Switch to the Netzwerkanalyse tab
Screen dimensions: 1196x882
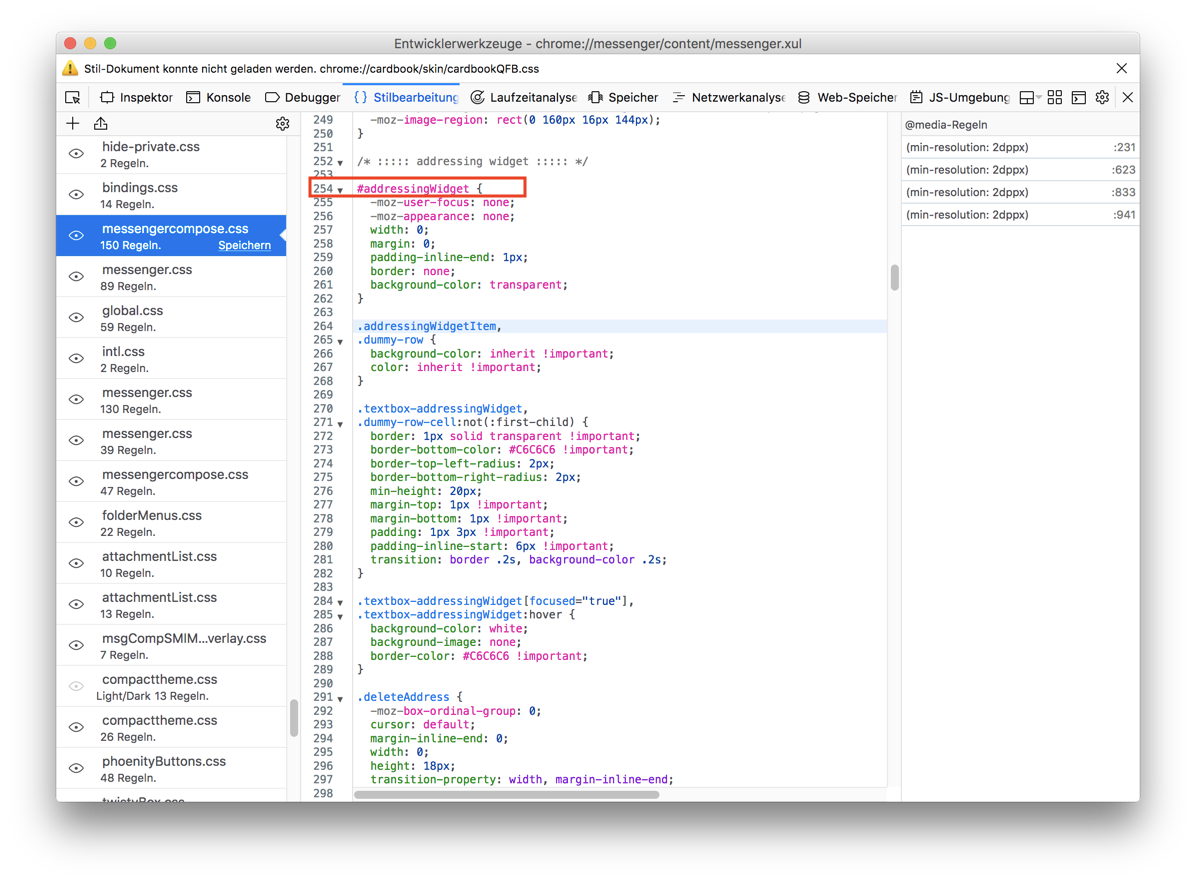[x=728, y=97]
